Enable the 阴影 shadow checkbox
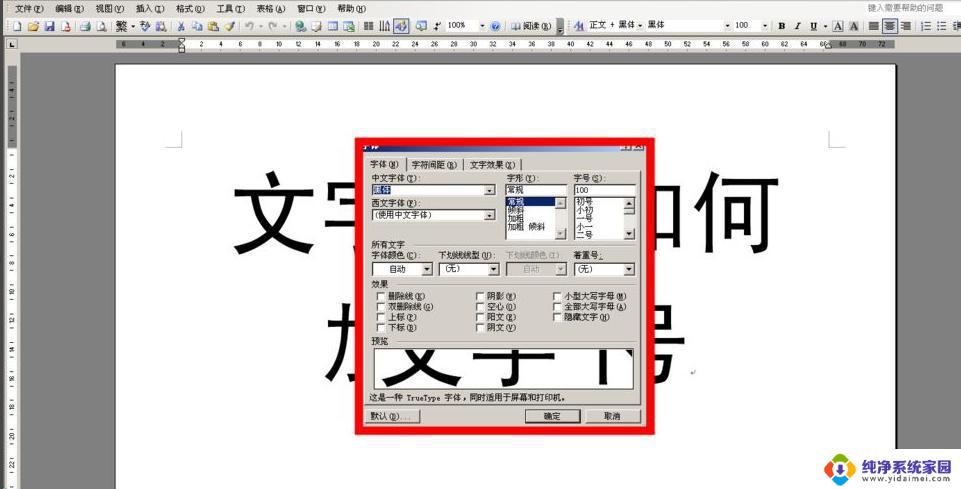 (x=480, y=297)
